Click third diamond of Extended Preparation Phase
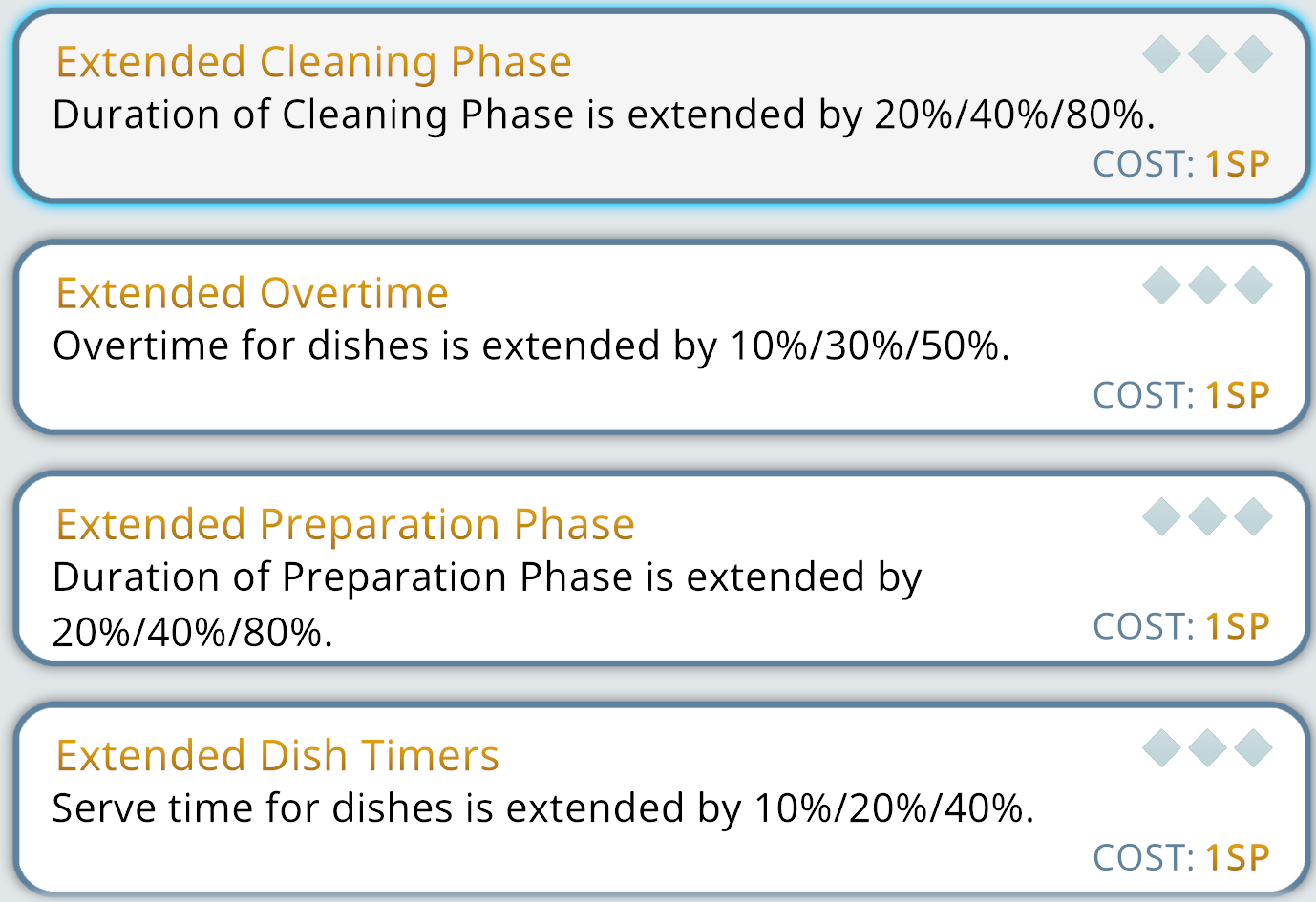The image size is (1316, 902). point(1253,517)
